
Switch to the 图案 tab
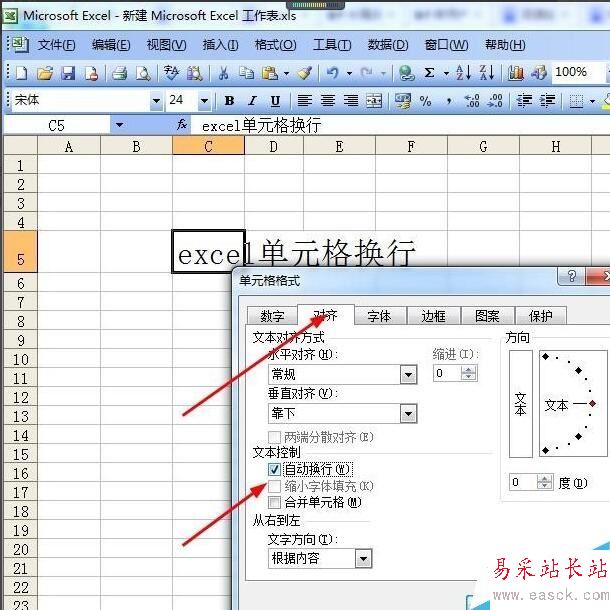(x=487, y=316)
